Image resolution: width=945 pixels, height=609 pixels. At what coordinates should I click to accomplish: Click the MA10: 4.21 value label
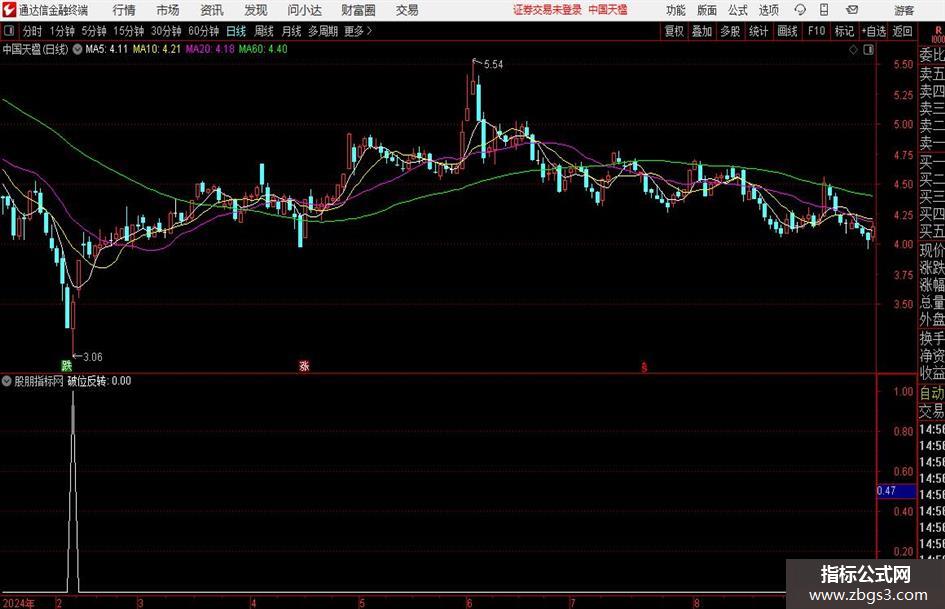click(x=157, y=49)
